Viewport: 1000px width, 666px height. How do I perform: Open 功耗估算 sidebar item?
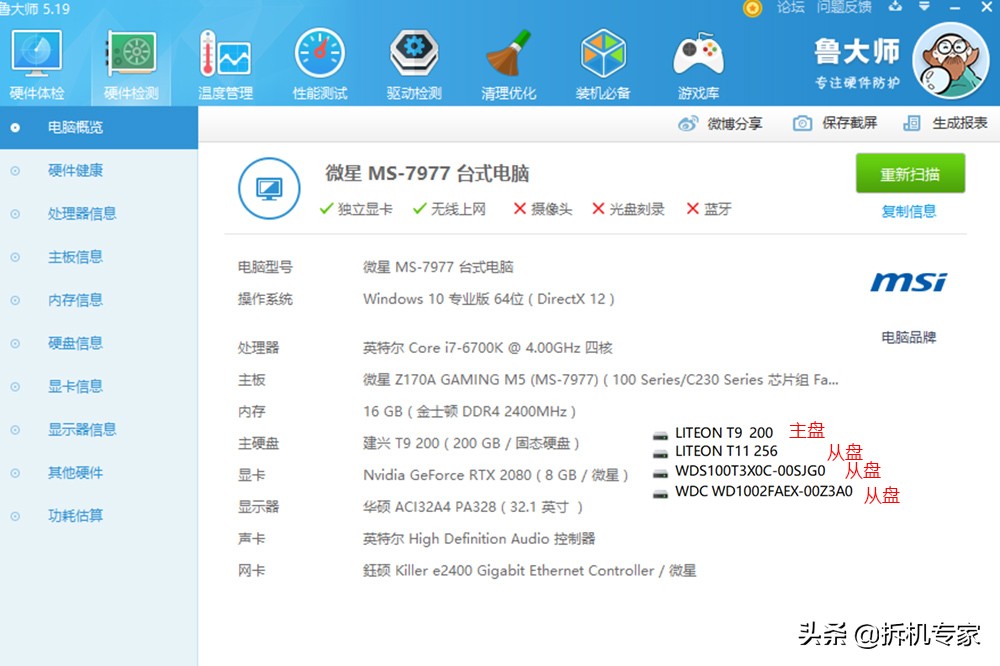click(75, 516)
